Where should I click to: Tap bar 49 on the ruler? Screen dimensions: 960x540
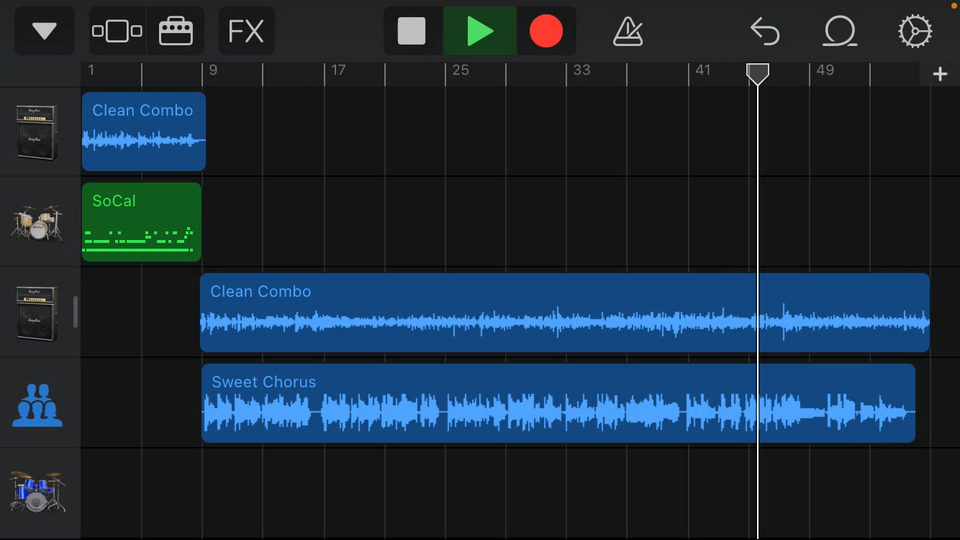pyautogui.click(x=825, y=70)
